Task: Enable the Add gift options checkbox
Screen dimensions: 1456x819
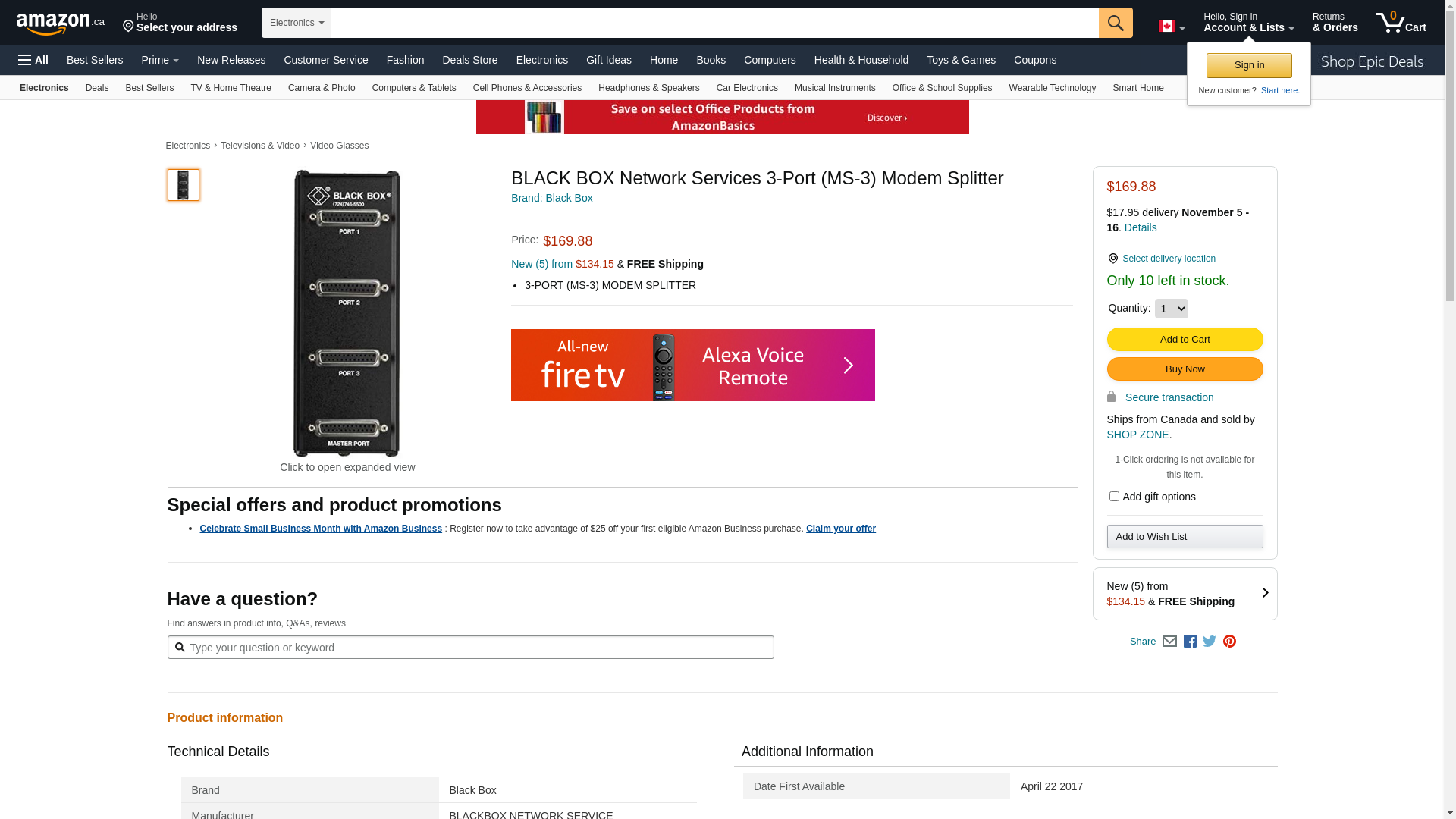Action: 1113,497
